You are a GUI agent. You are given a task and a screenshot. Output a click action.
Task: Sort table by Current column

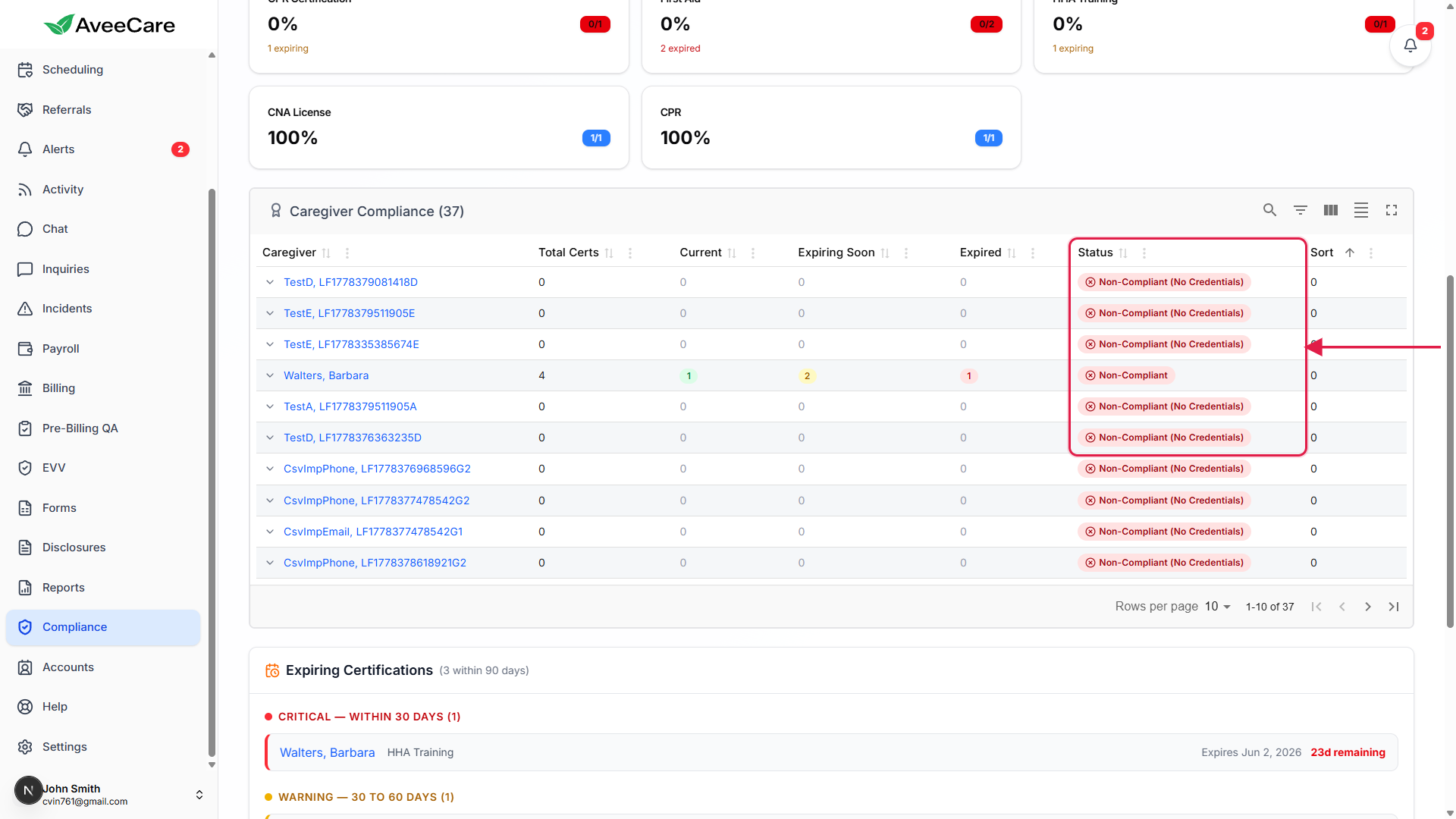(732, 253)
